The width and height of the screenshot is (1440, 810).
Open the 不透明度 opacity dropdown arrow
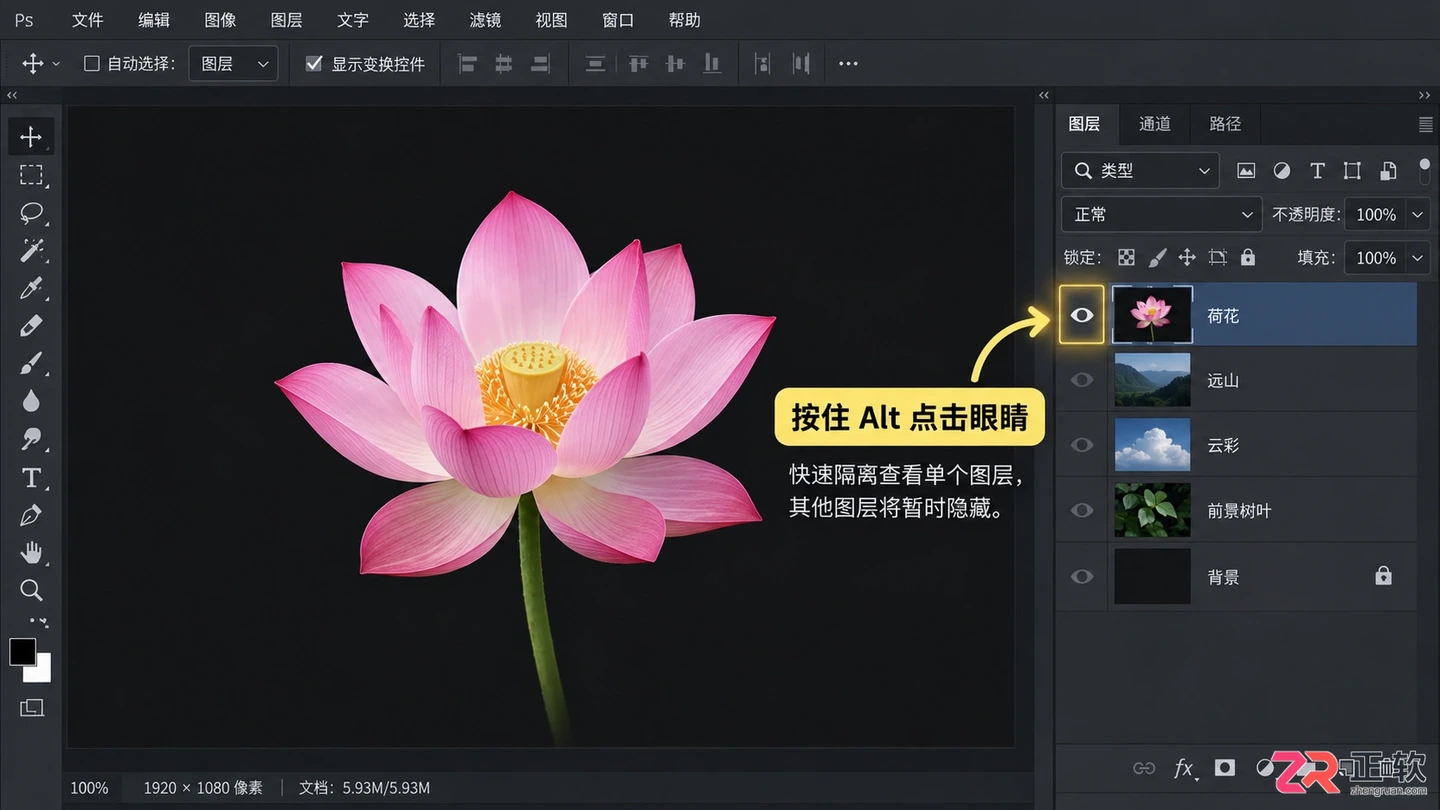click(1417, 214)
